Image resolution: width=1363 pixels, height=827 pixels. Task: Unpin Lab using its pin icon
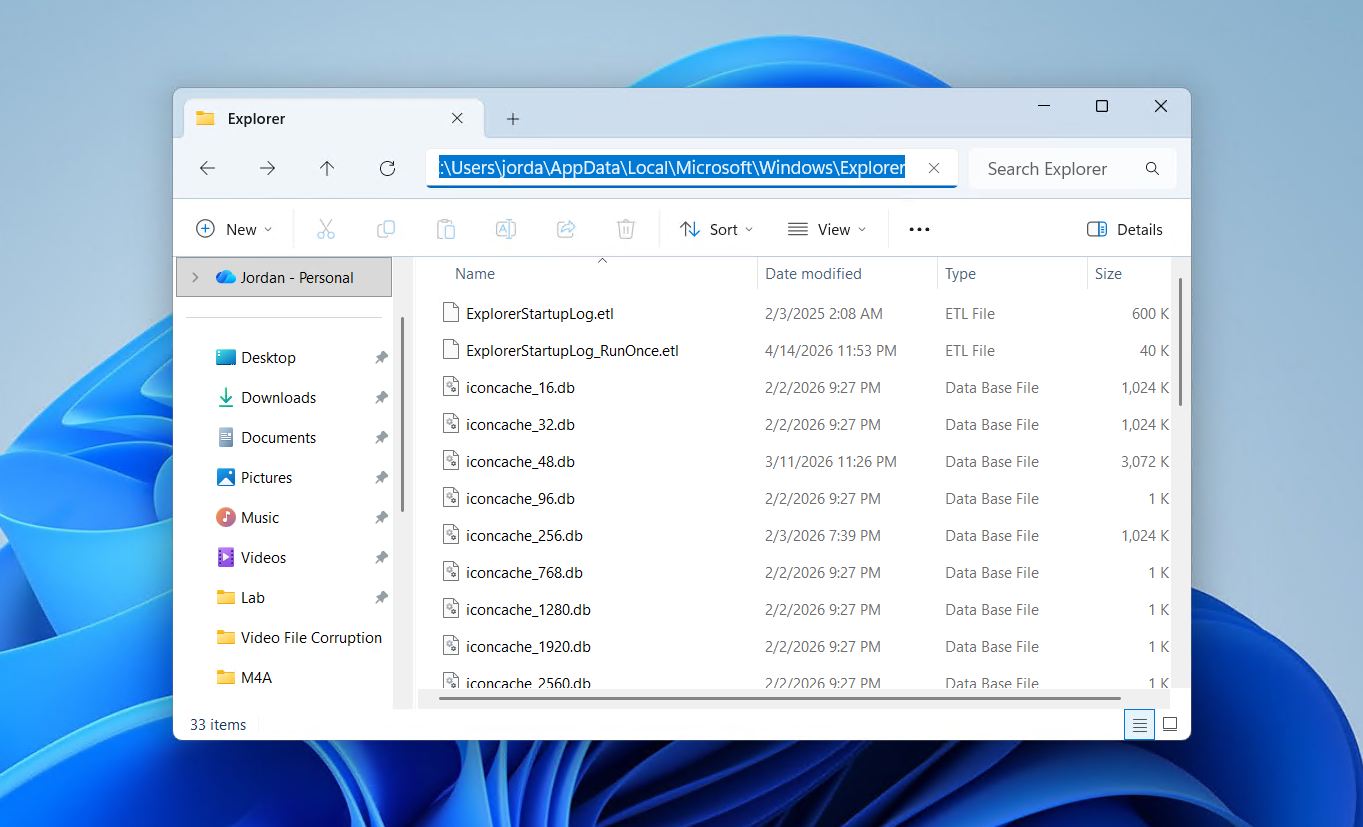[x=381, y=597]
